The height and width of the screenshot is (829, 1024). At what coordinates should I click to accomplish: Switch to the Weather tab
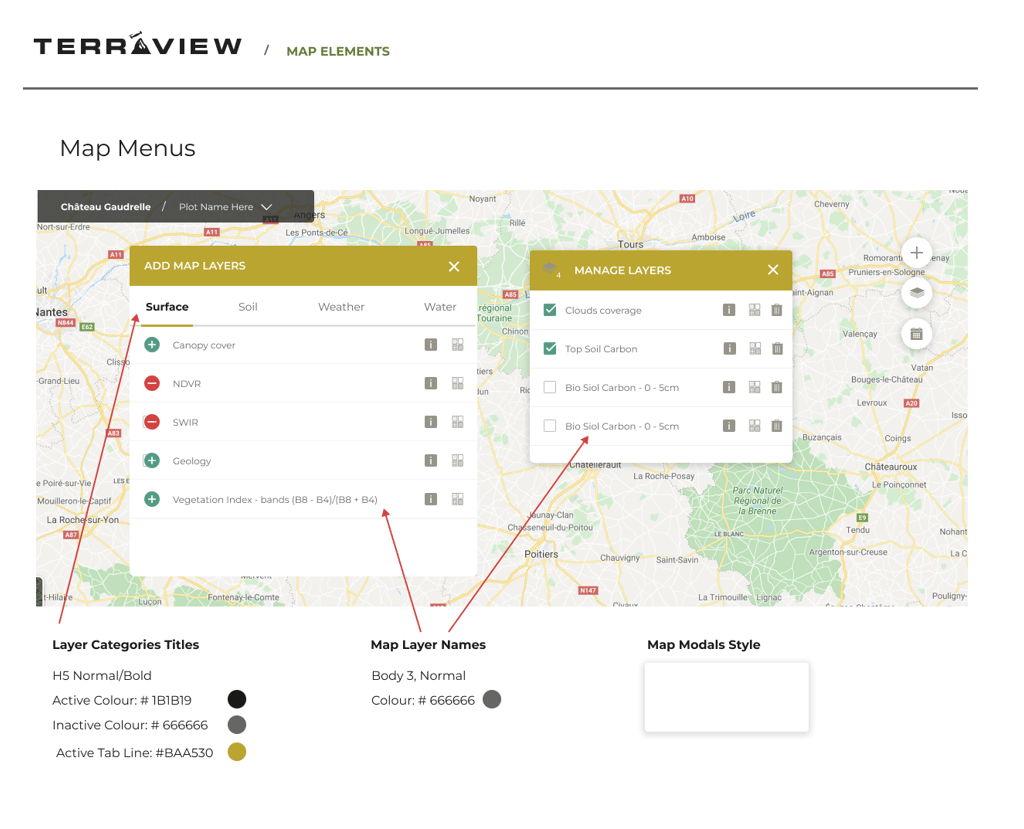point(341,306)
